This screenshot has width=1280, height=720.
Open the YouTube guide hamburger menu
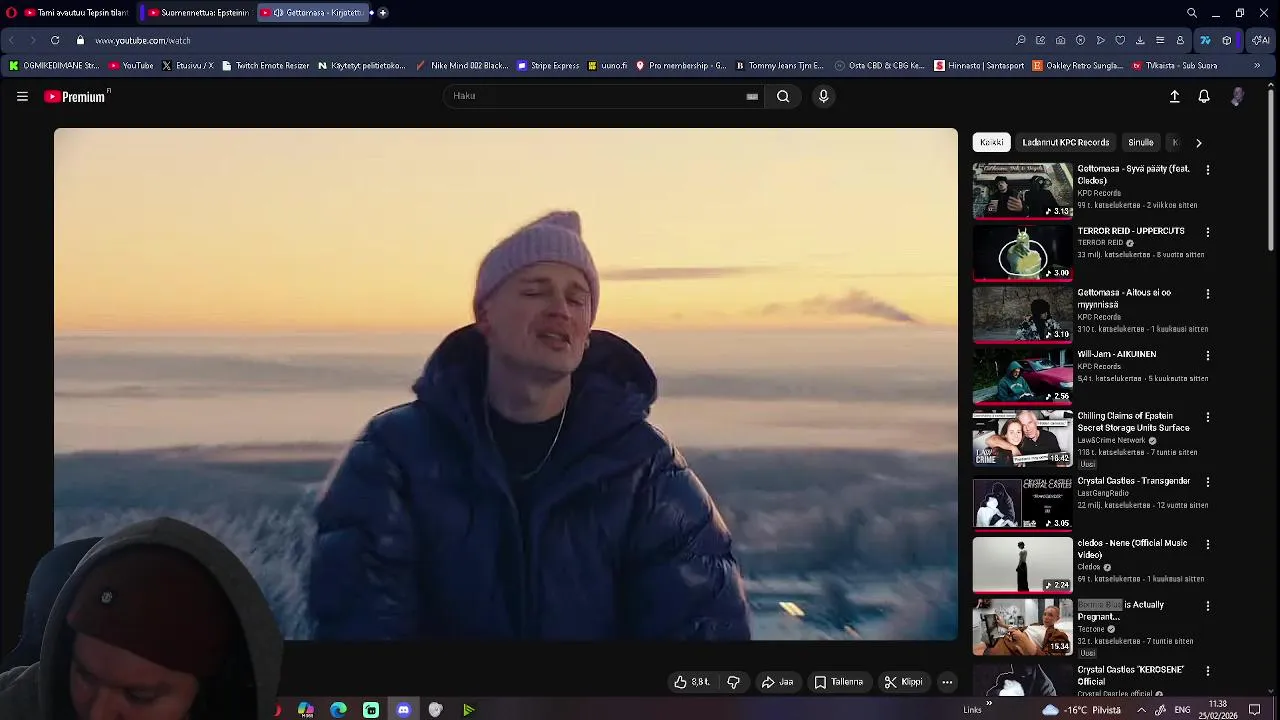(22, 96)
